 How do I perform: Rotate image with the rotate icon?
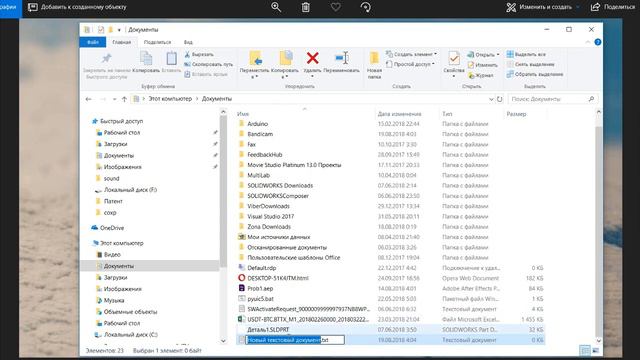pyautogui.click(x=366, y=7)
